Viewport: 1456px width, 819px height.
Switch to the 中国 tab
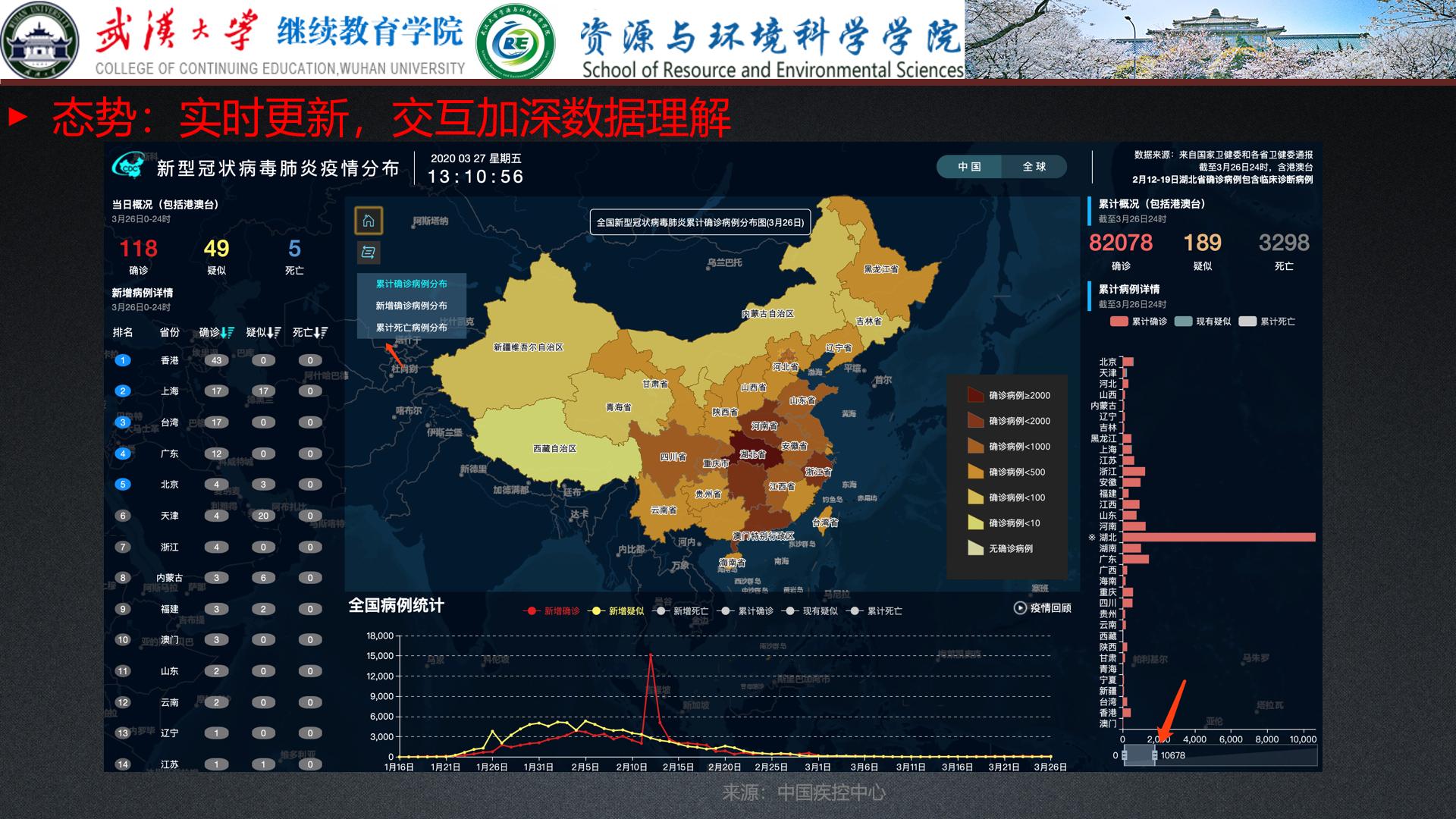(969, 167)
